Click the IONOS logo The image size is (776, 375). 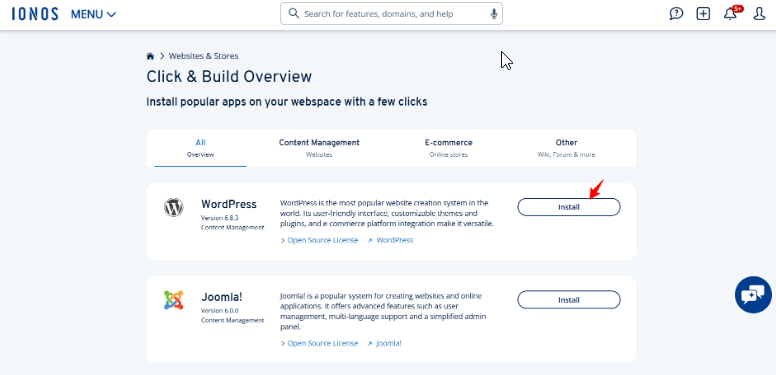[35, 14]
